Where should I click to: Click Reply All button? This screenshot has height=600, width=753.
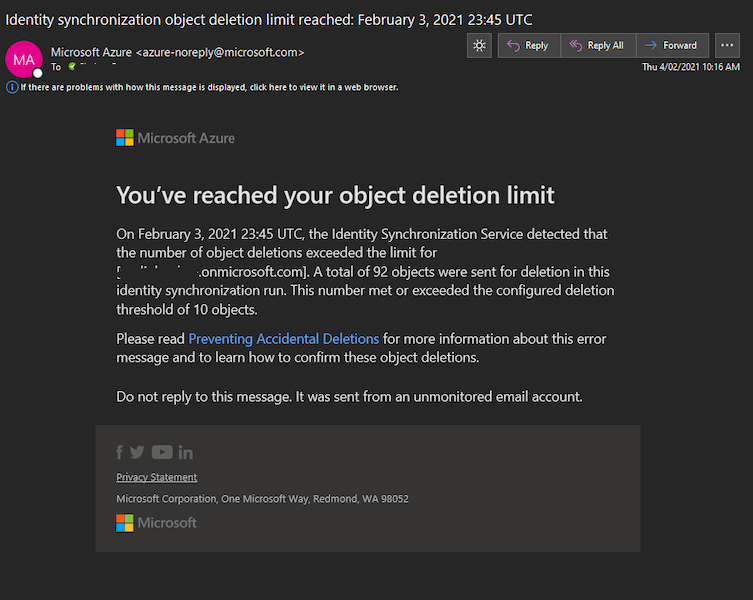[x=598, y=46]
